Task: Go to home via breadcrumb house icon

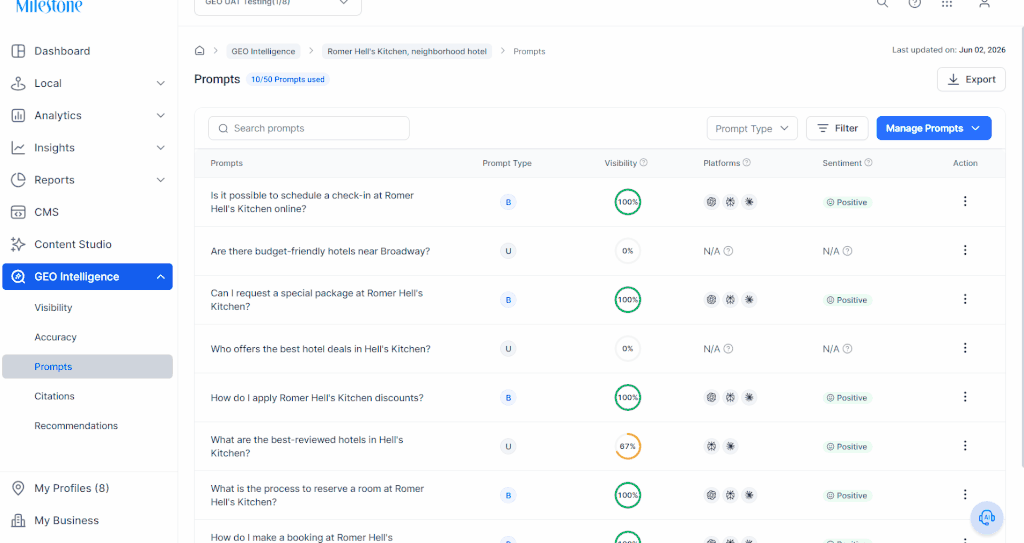Action: (x=200, y=51)
